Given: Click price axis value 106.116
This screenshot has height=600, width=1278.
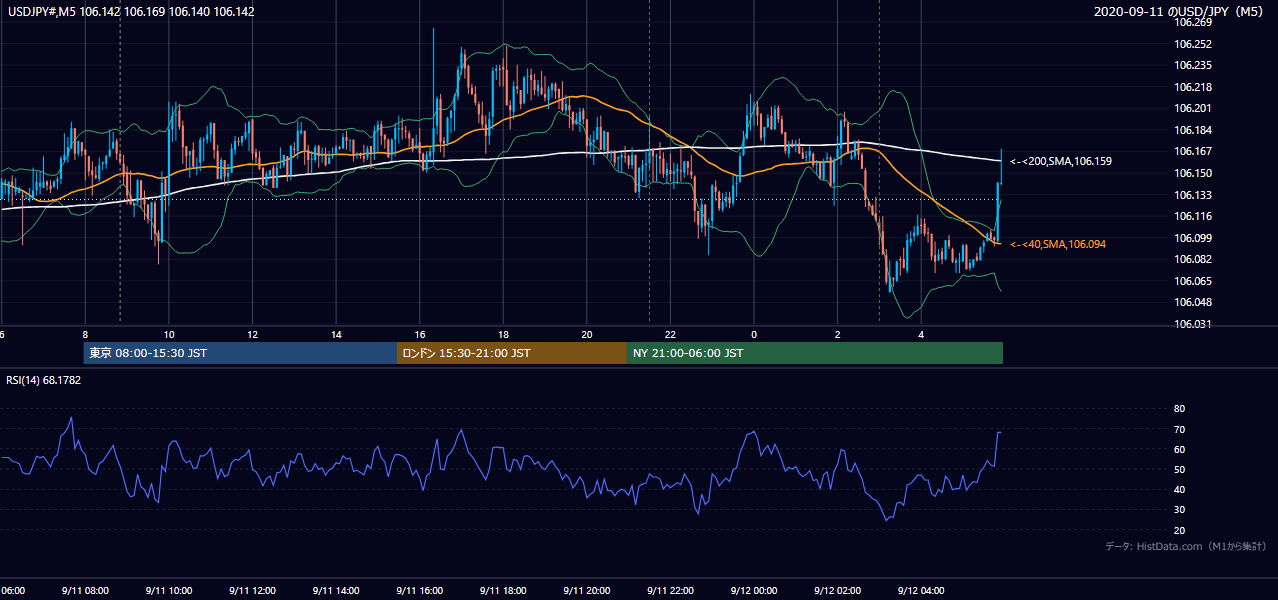Looking at the screenshot, I should point(1194,216).
